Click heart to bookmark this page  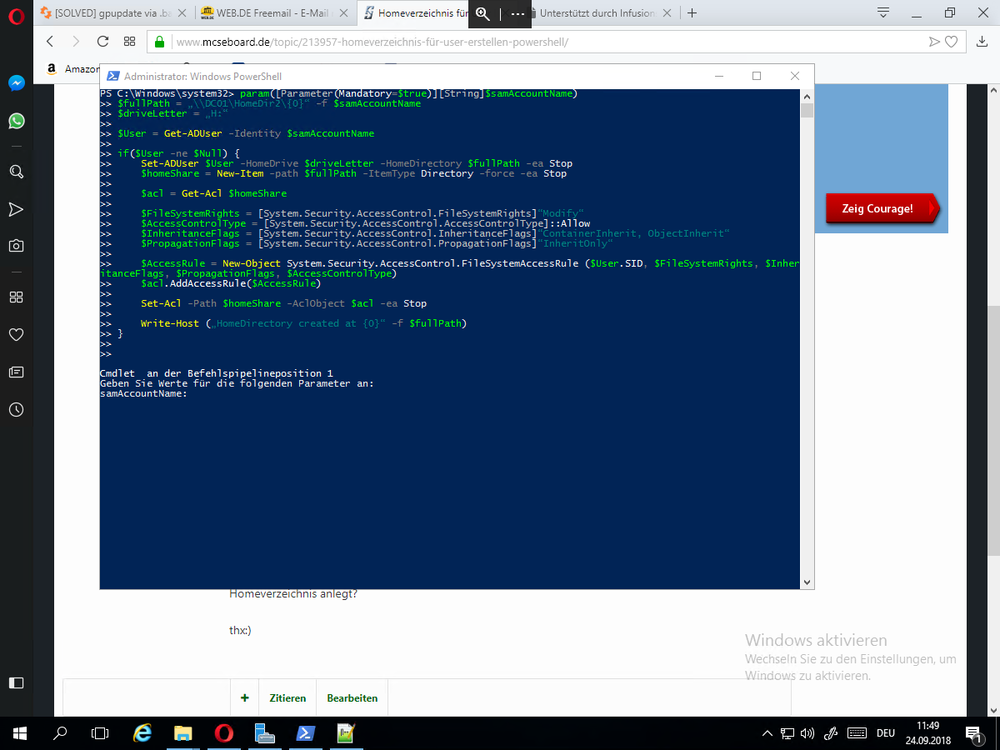tap(953, 42)
